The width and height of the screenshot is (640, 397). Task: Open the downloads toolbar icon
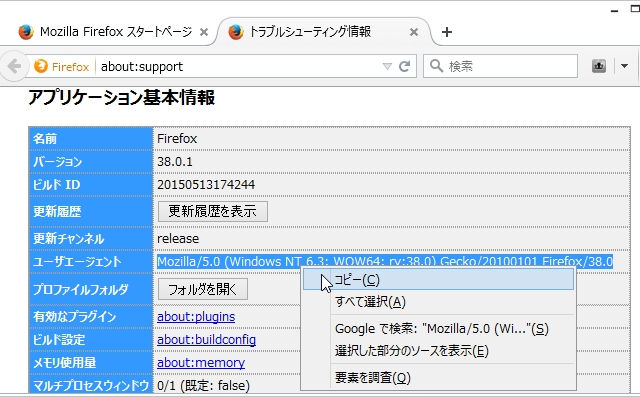(599, 66)
